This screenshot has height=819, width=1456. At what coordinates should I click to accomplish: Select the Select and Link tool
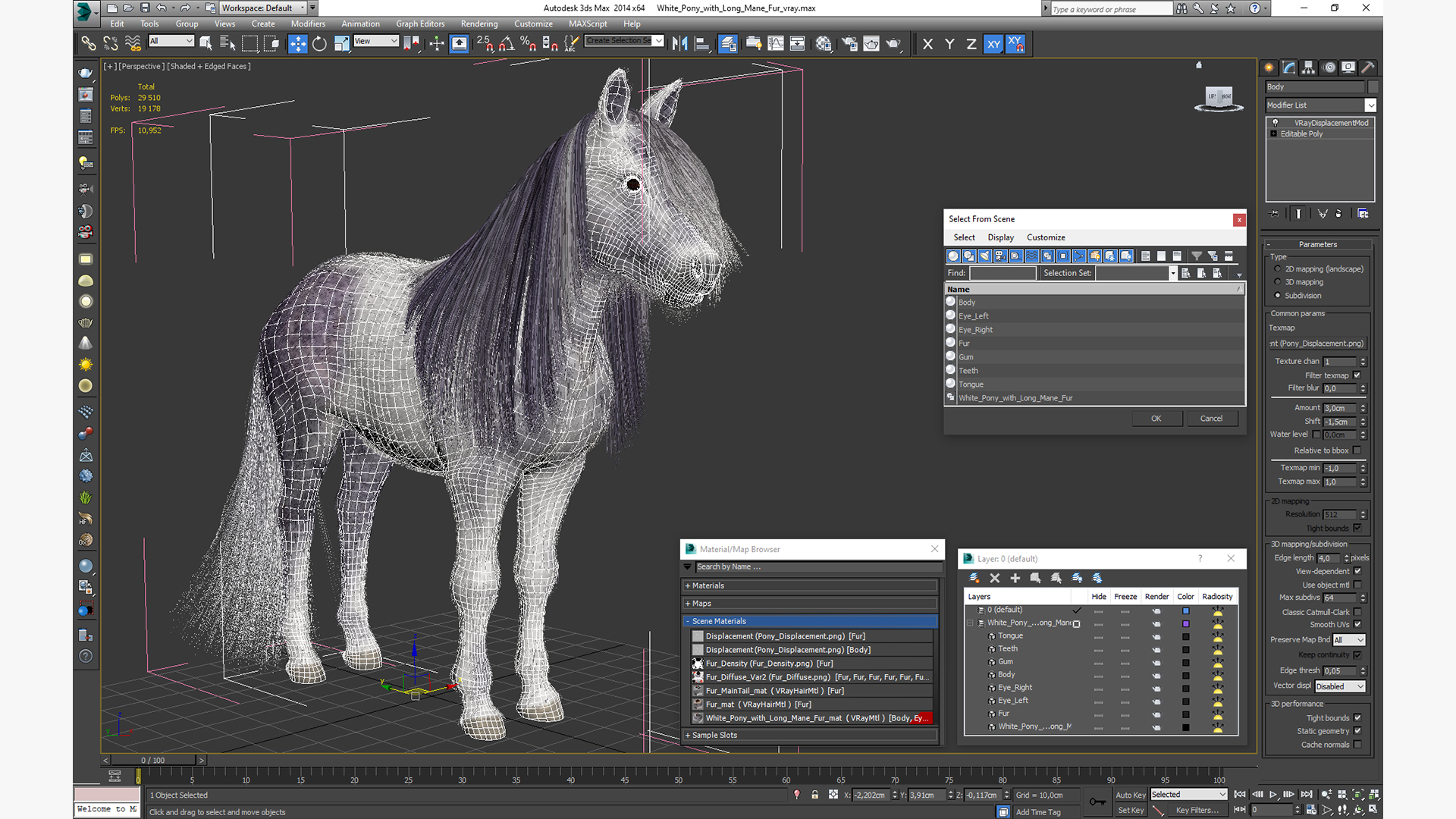tap(89, 44)
